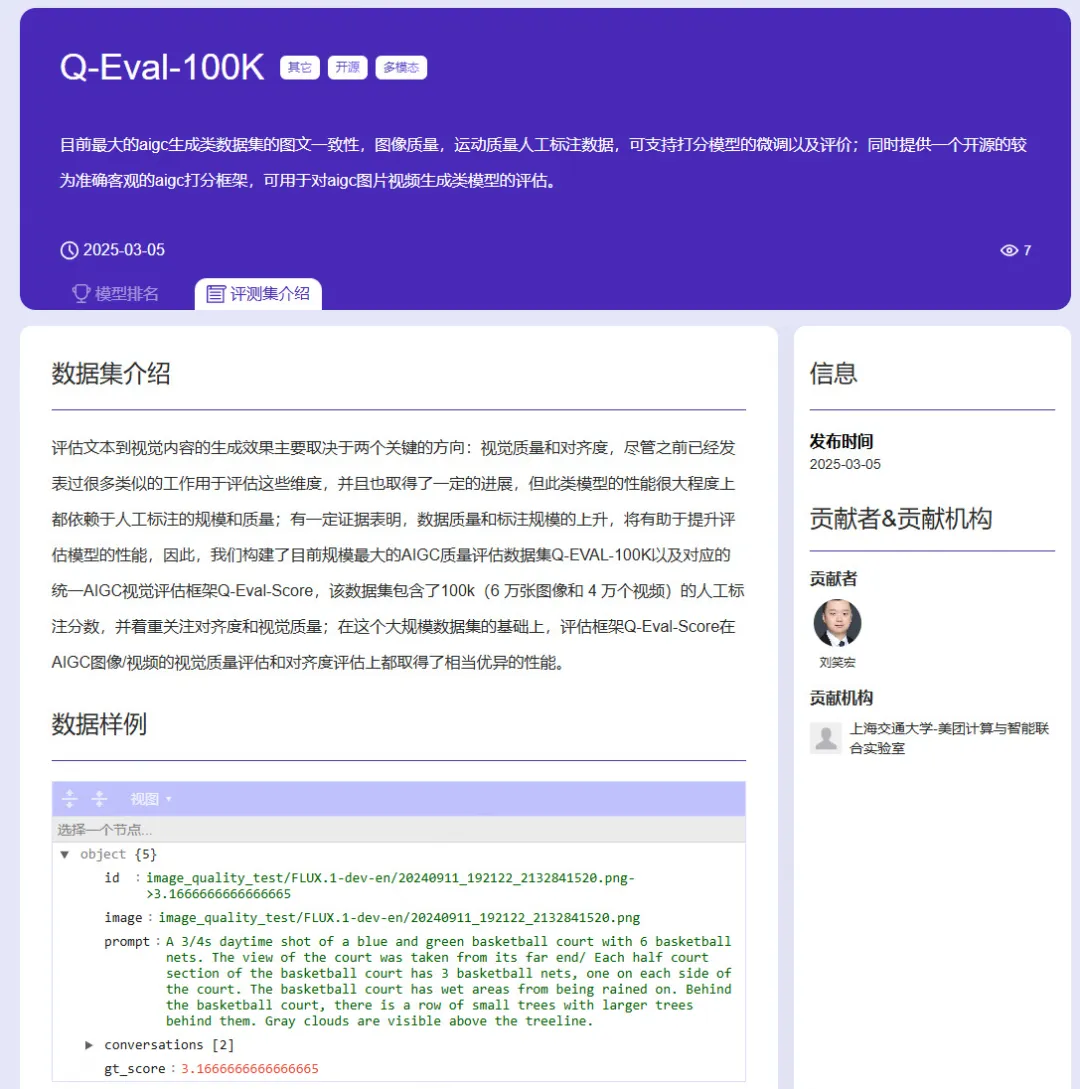Click the expand-all nodes icon in viewer toolbar

[x=69, y=798]
